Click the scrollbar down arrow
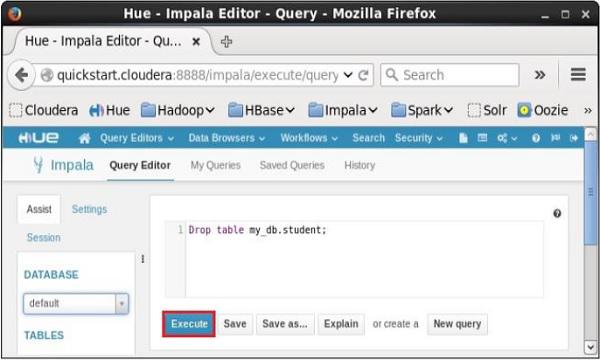Image resolution: width=600 pixels, height=360 pixels. (590, 347)
